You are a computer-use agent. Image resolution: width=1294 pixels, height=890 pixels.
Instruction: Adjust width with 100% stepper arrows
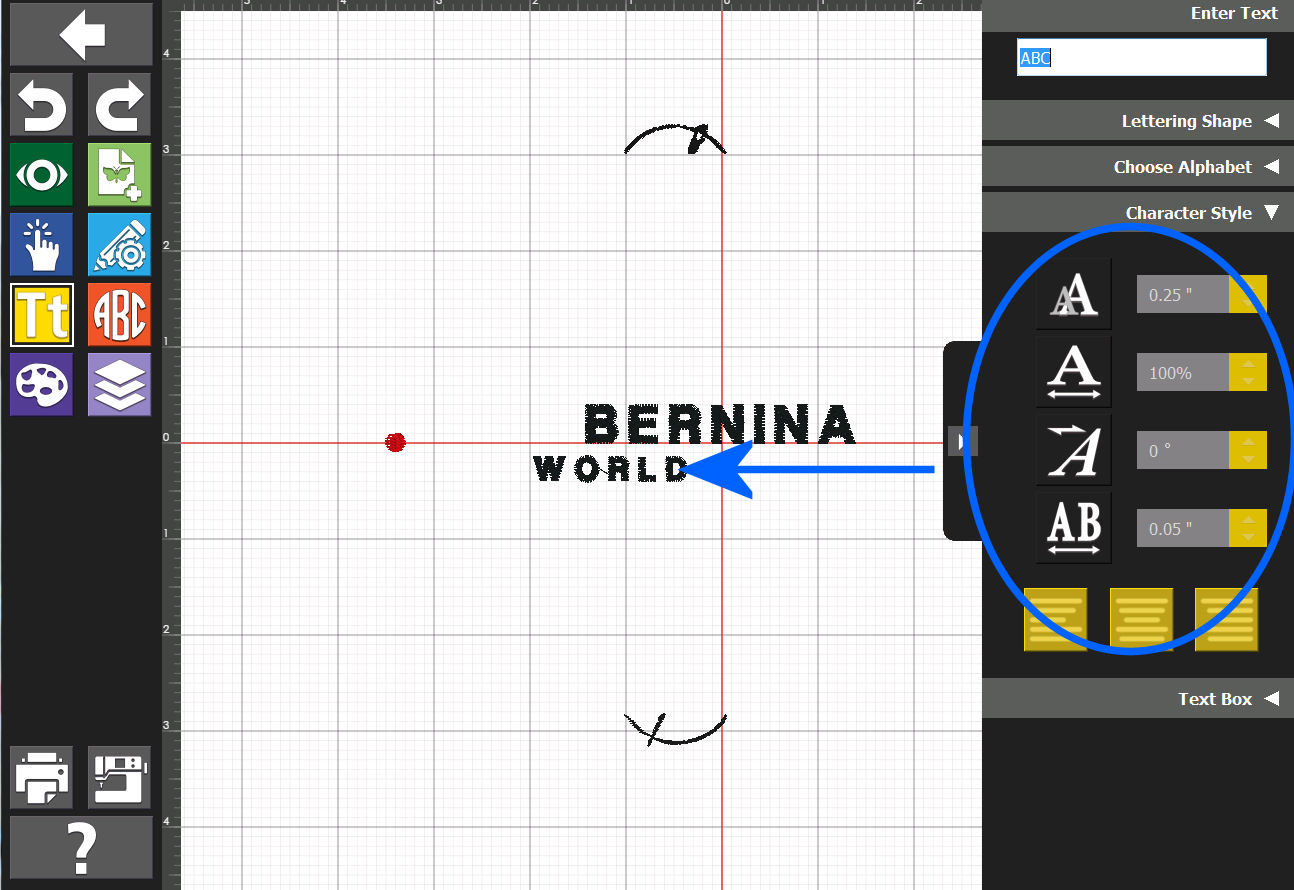(x=1248, y=373)
